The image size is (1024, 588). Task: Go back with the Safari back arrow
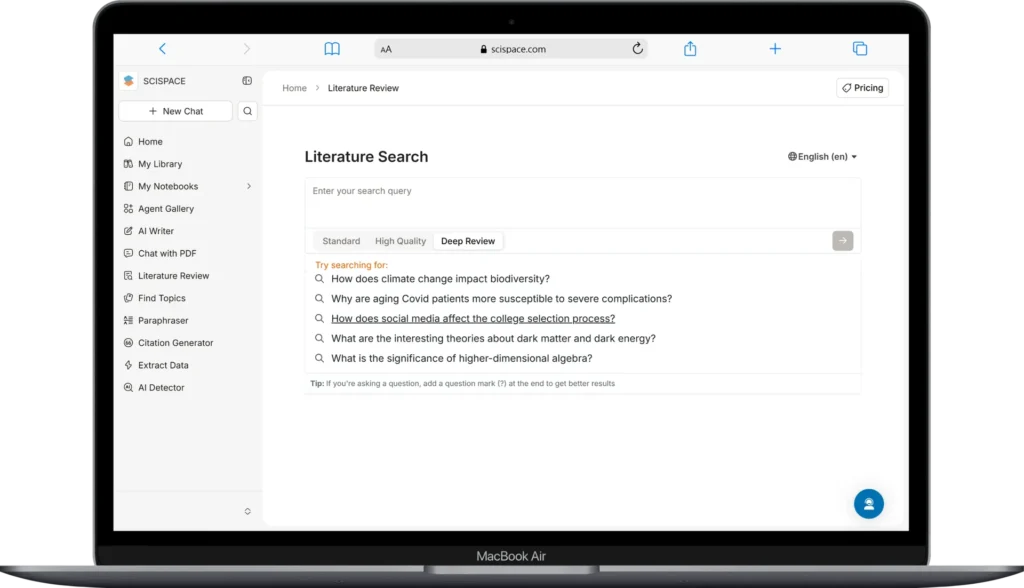[x=163, y=48]
